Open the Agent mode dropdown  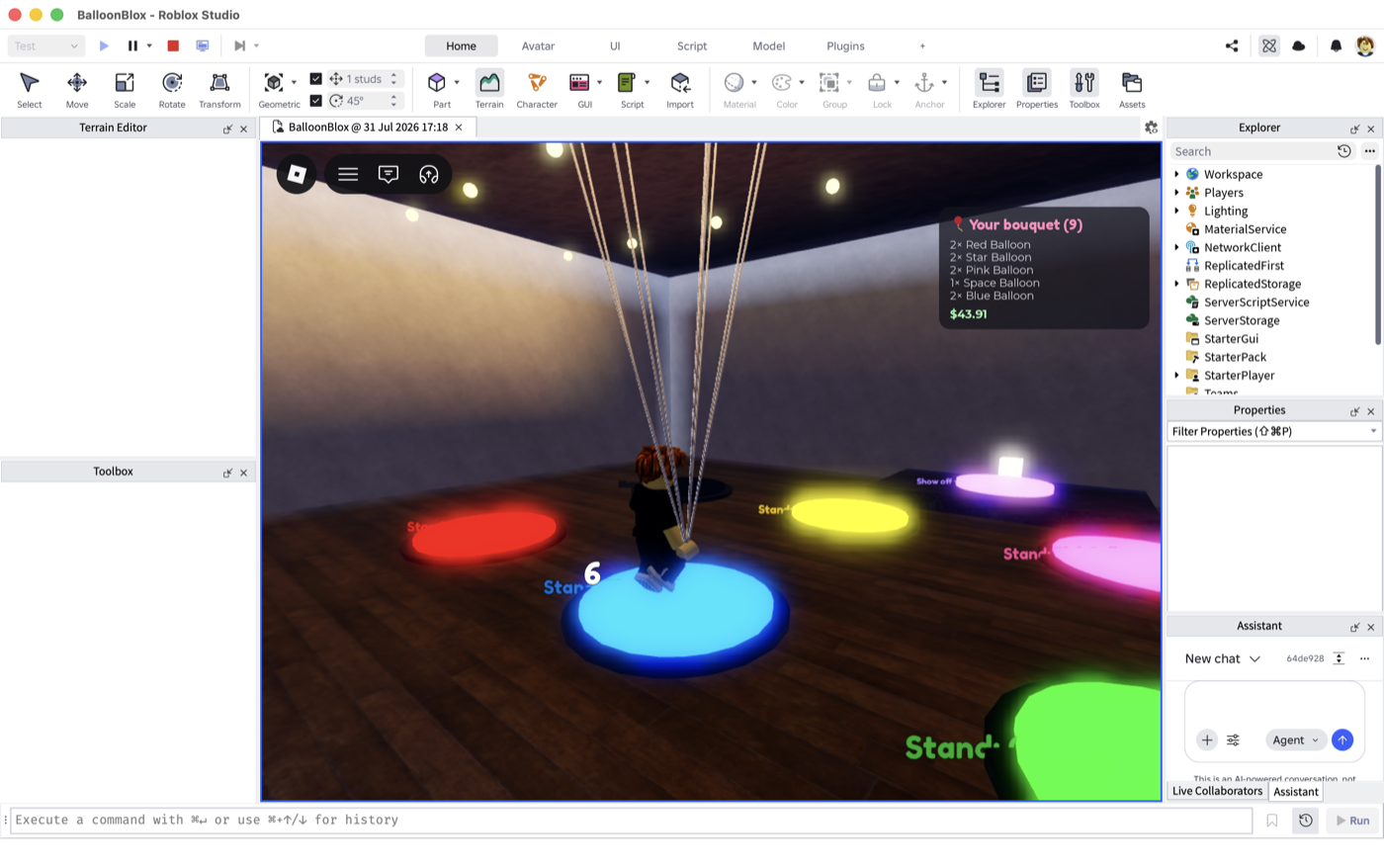pos(1295,739)
